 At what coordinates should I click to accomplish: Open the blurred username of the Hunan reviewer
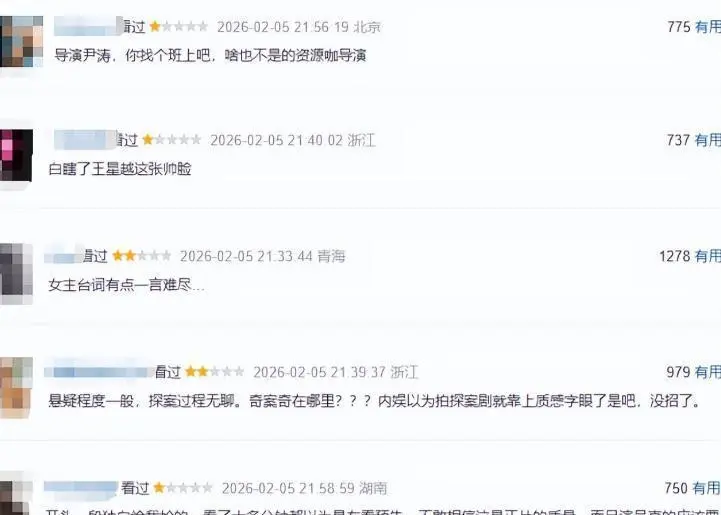(x=81, y=487)
